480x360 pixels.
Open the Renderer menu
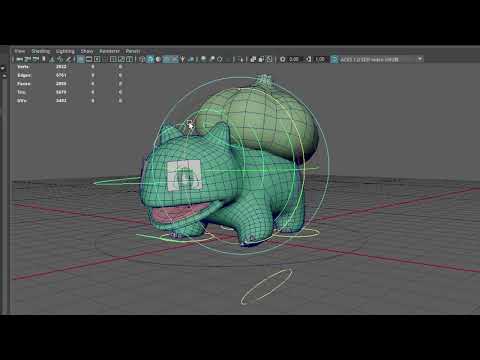[x=109, y=51]
